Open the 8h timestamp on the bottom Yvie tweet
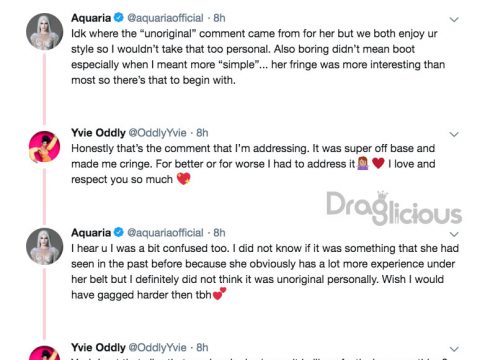The width and height of the screenshot is (485, 360). [x=202, y=347]
